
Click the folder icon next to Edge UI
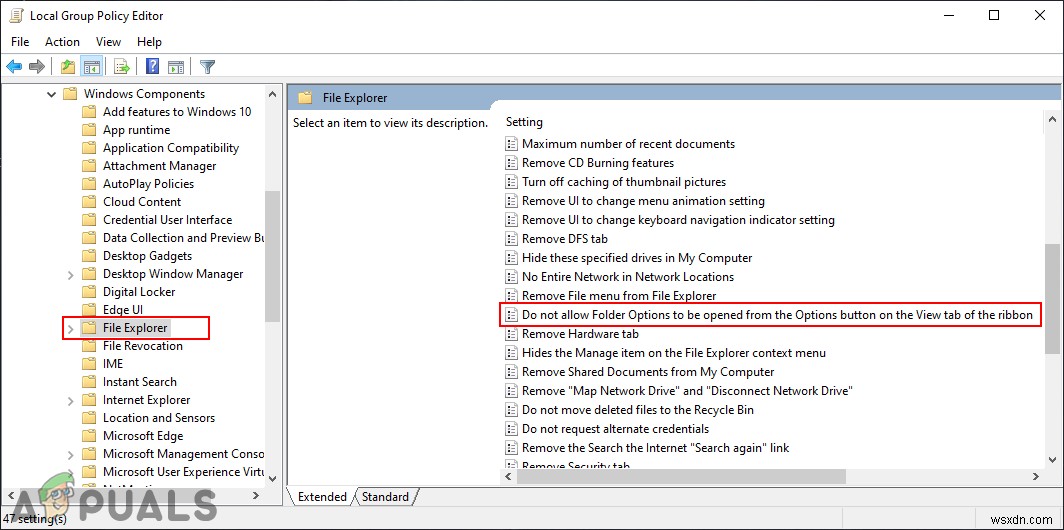[89, 310]
